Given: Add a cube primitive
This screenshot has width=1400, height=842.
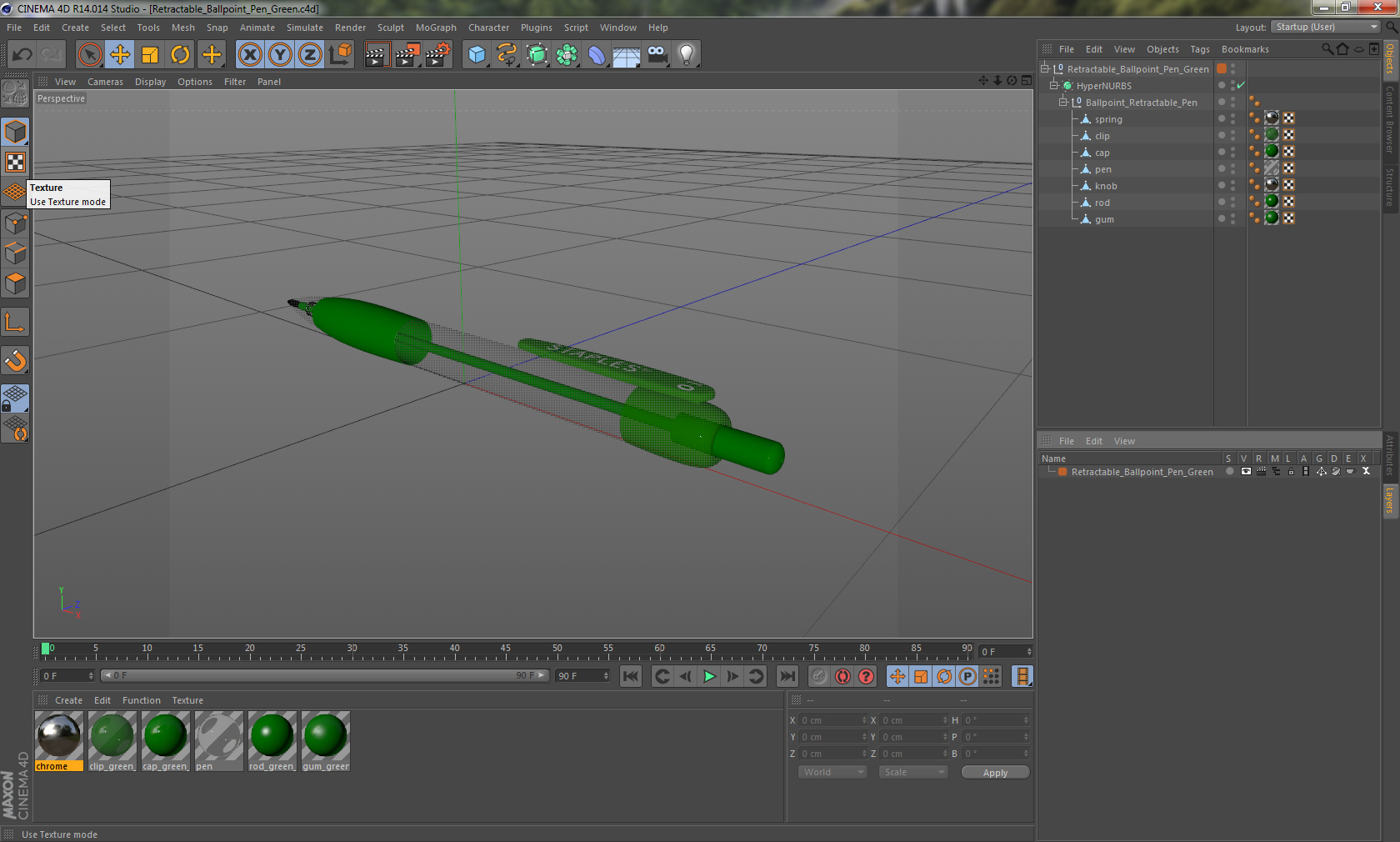Looking at the screenshot, I should (477, 55).
